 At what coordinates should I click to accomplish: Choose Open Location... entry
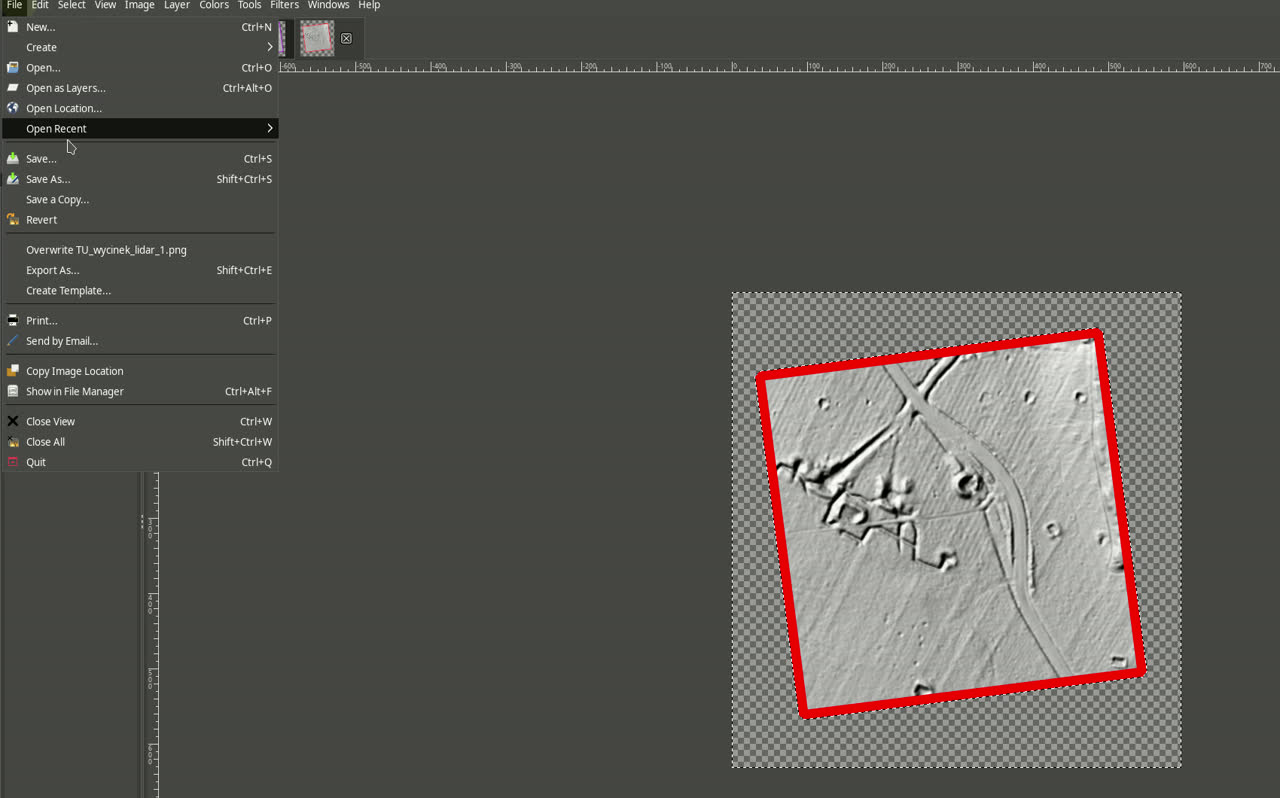140,108
